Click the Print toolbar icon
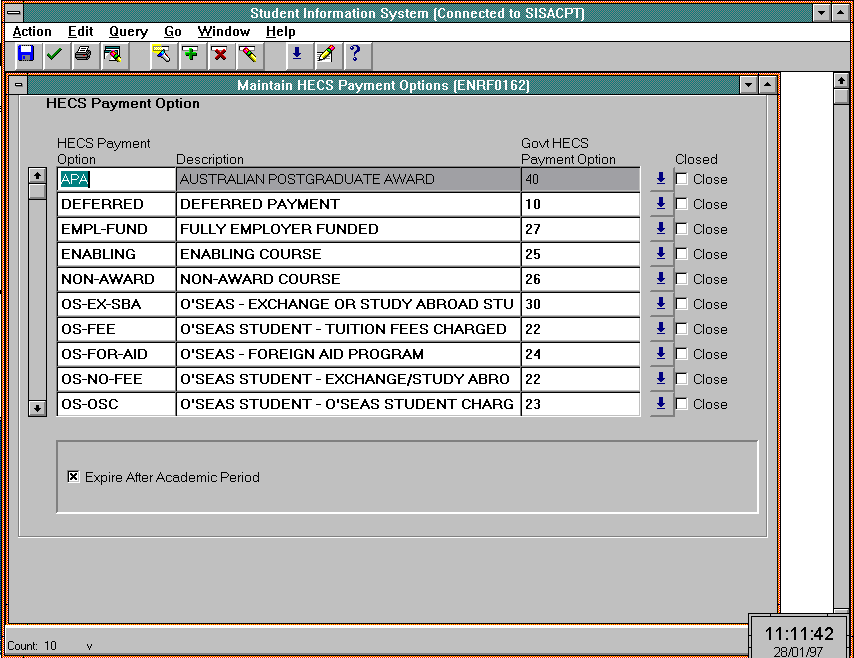This screenshot has height=658, width=854. click(83, 54)
